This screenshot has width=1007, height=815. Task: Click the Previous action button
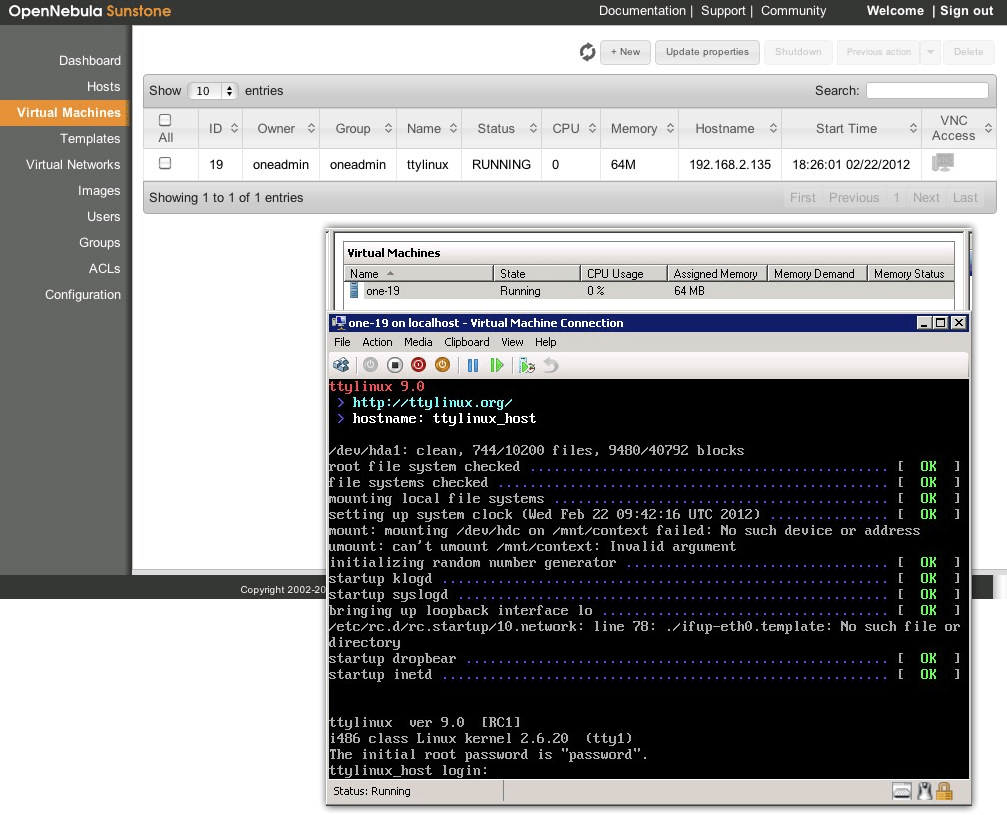pos(879,52)
